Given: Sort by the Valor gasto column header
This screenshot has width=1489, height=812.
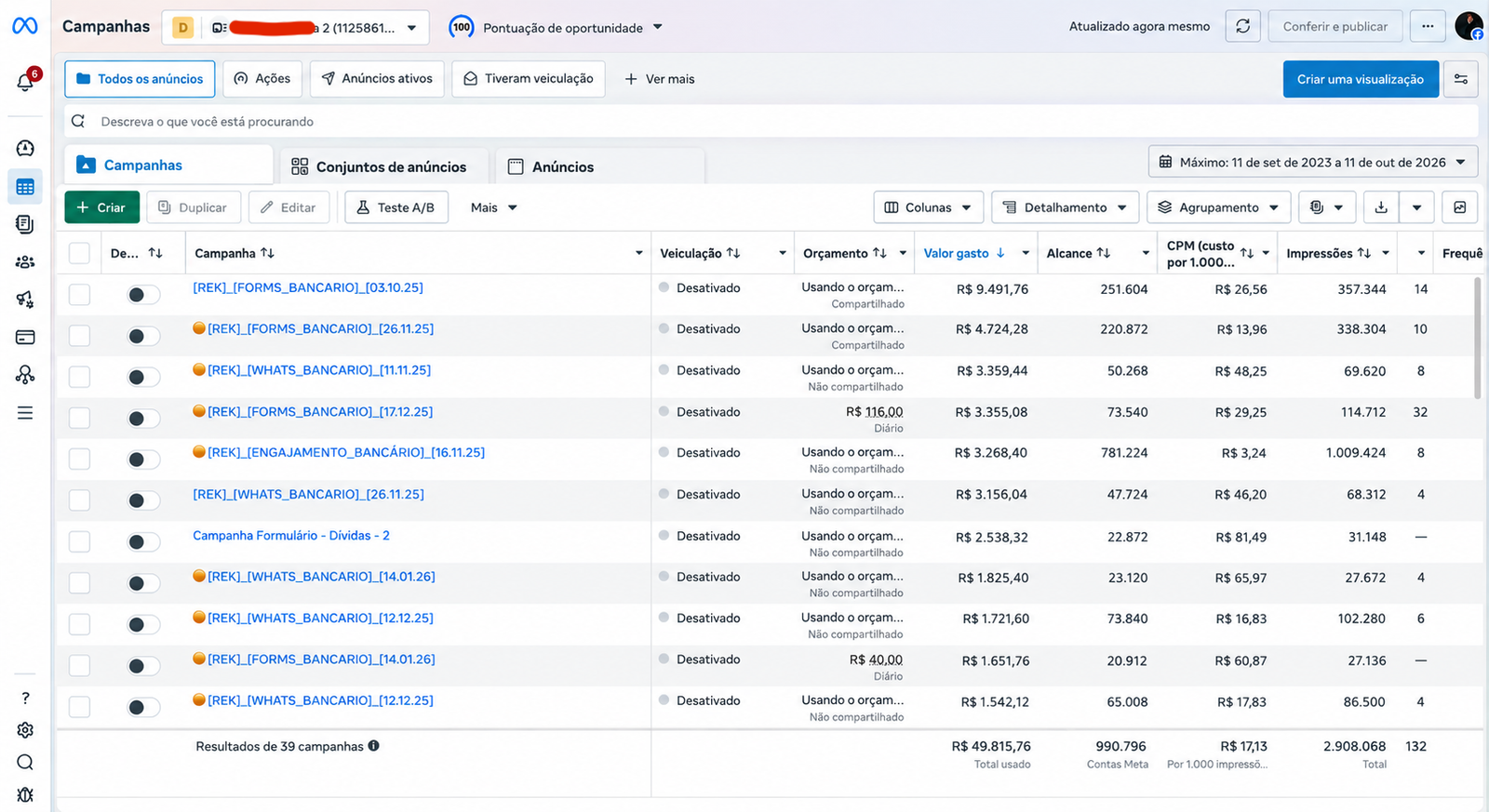Looking at the screenshot, I should 964,253.
